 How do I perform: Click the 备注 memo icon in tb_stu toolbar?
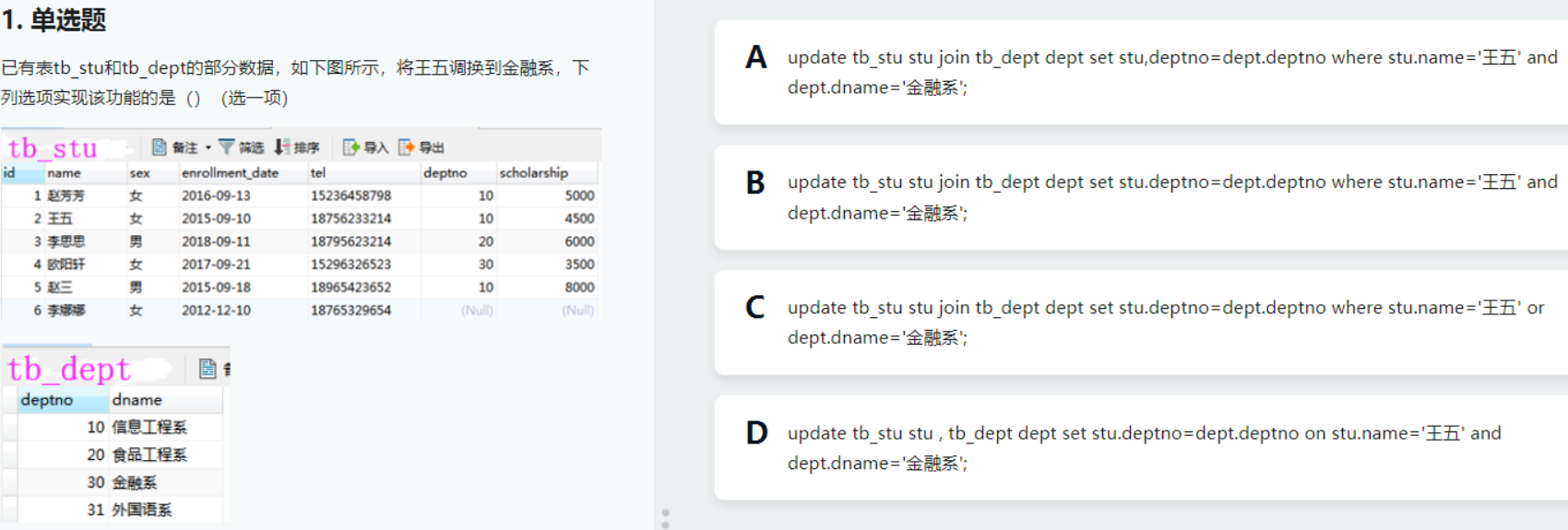coord(160,147)
